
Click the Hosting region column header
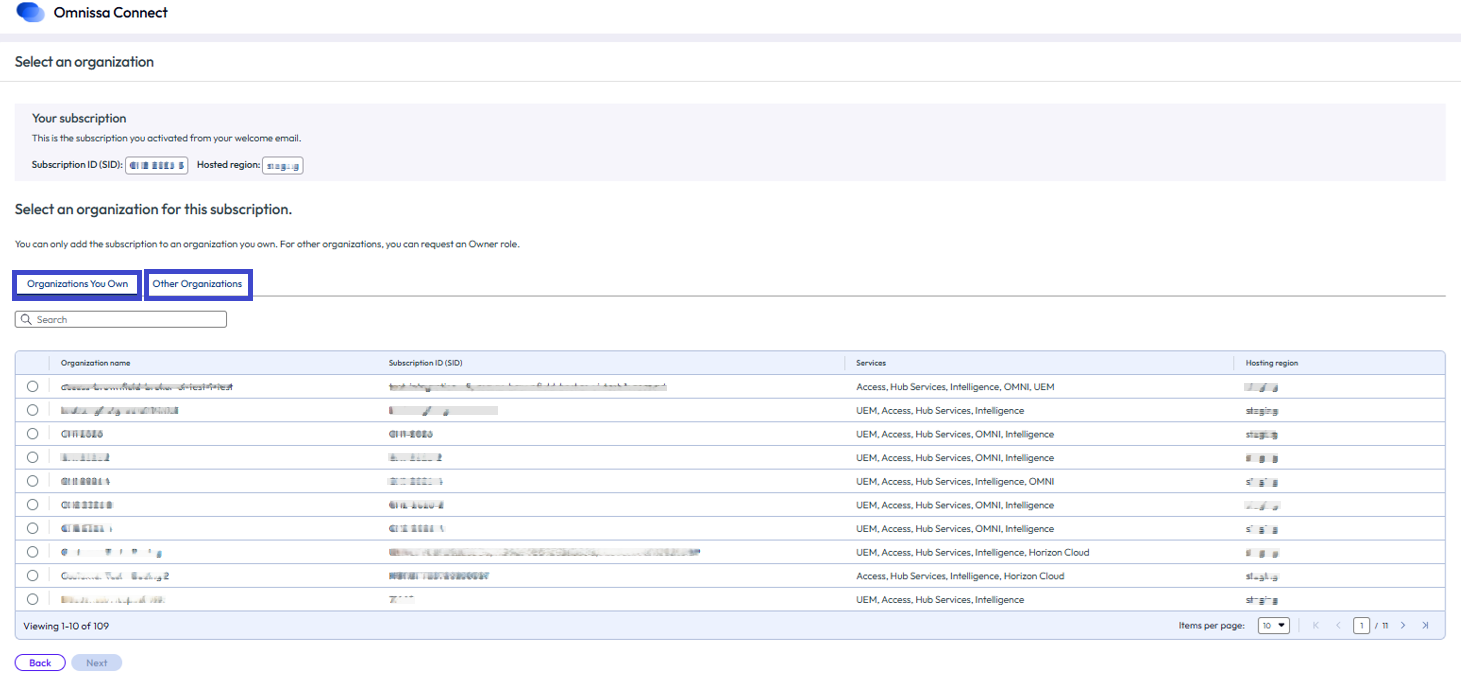[x=1272, y=363]
